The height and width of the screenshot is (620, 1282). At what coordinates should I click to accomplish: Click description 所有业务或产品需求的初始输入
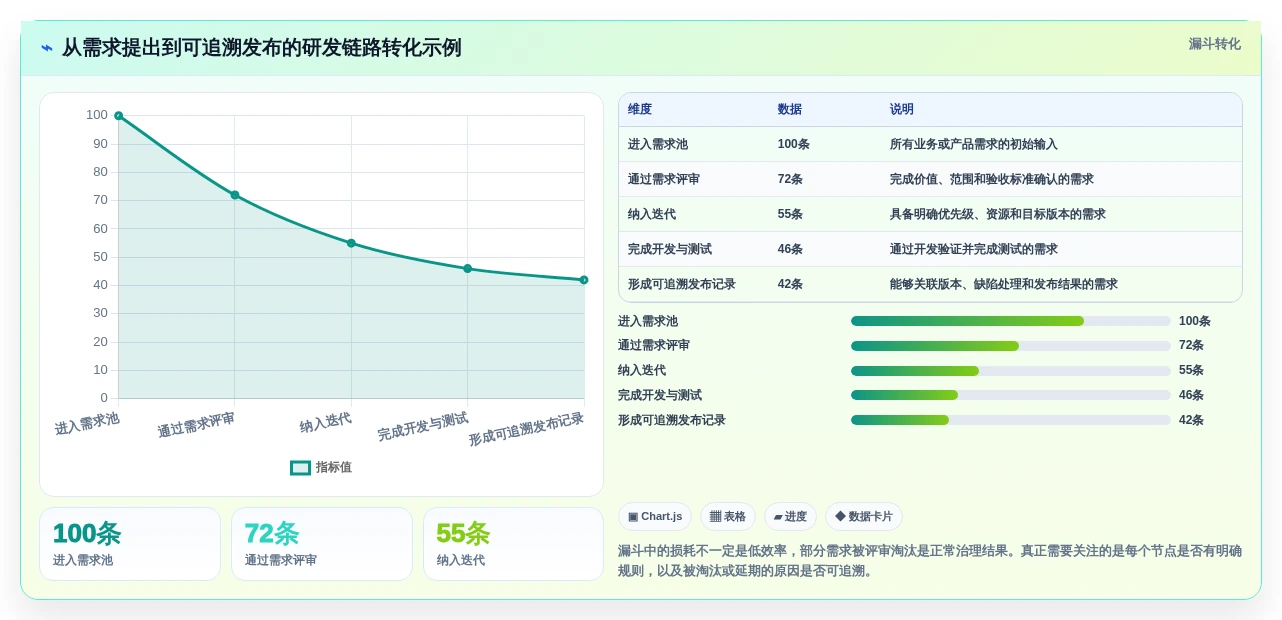pos(974,144)
